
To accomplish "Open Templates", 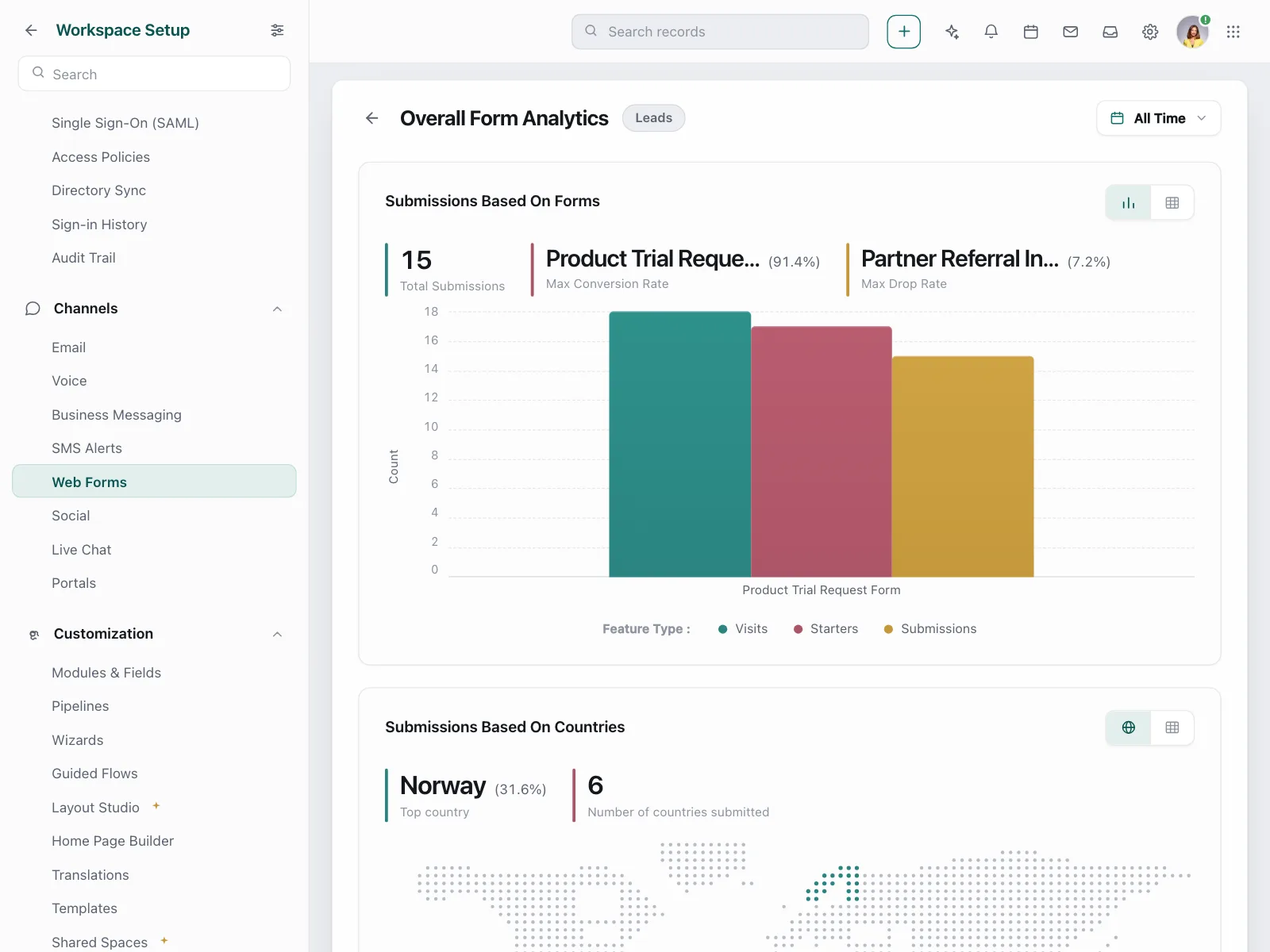I will [x=84, y=908].
